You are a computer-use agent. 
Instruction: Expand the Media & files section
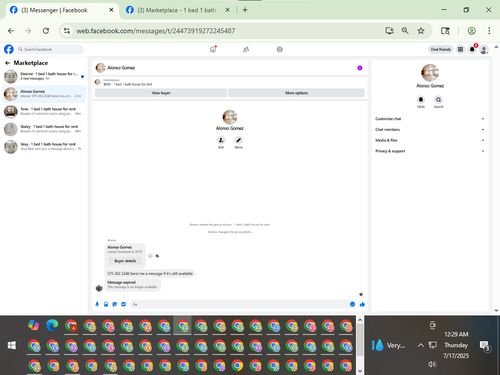(430, 140)
